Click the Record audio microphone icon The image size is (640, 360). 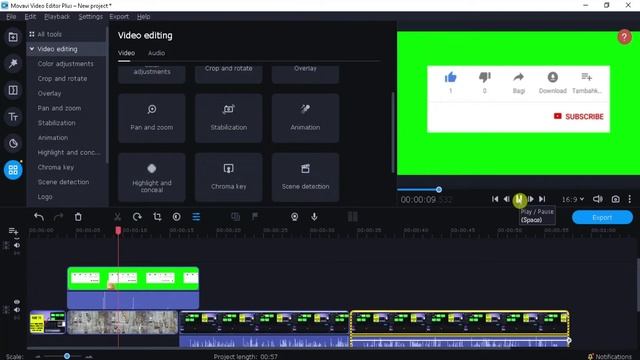pos(314,217)
